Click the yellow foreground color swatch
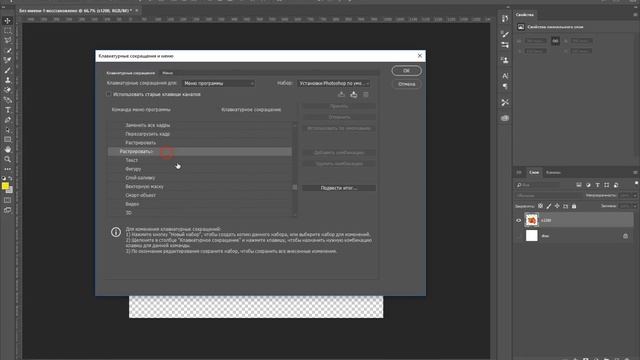 coord(5,186)
